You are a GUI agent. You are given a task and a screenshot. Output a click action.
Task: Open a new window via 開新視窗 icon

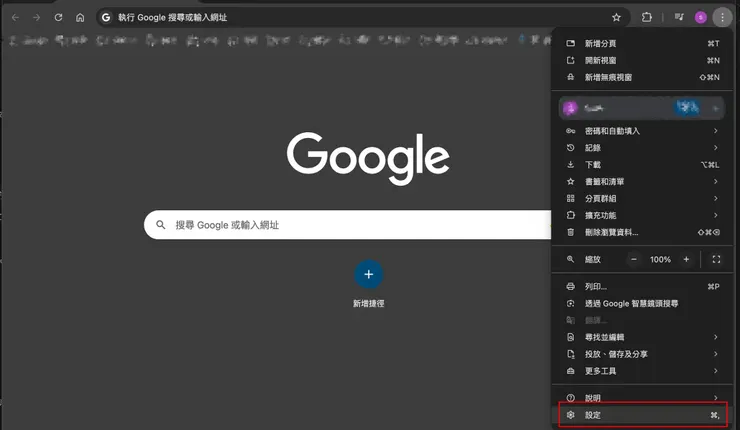[x=571, y=60]
